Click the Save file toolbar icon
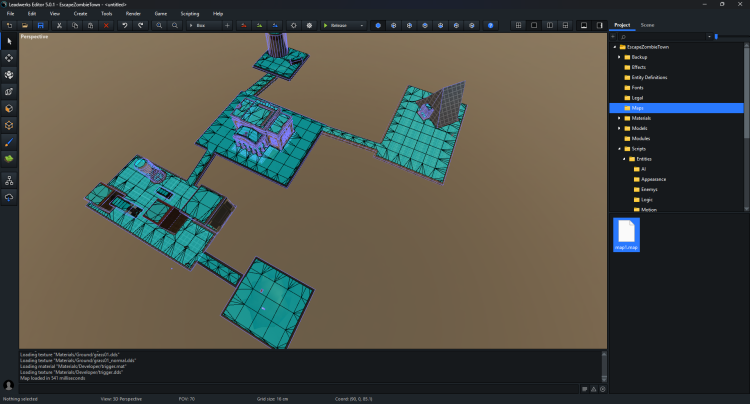Screen dimensions: 750x404 (x=39, y=24)
